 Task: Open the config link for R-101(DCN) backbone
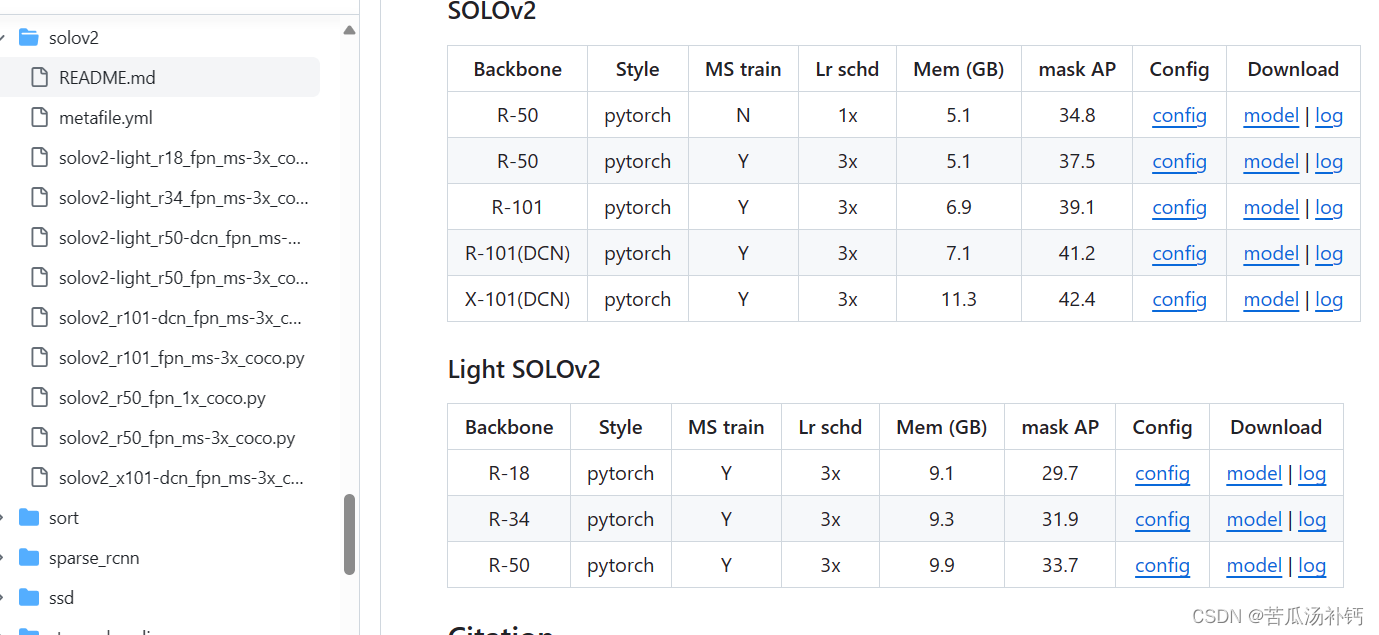pos(1179,253)
